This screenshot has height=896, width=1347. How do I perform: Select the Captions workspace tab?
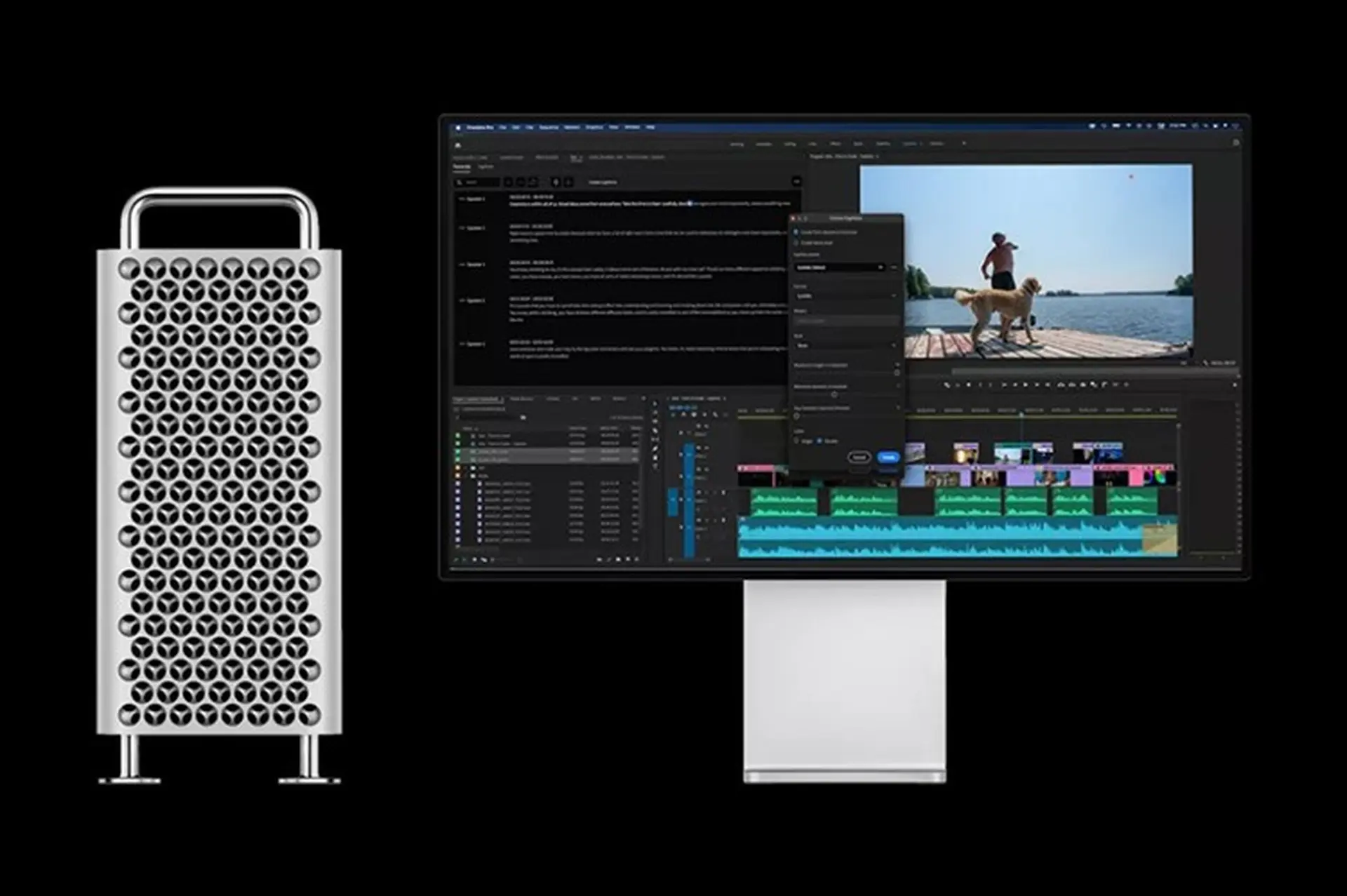pyautogui.click(x=909, y=144)
